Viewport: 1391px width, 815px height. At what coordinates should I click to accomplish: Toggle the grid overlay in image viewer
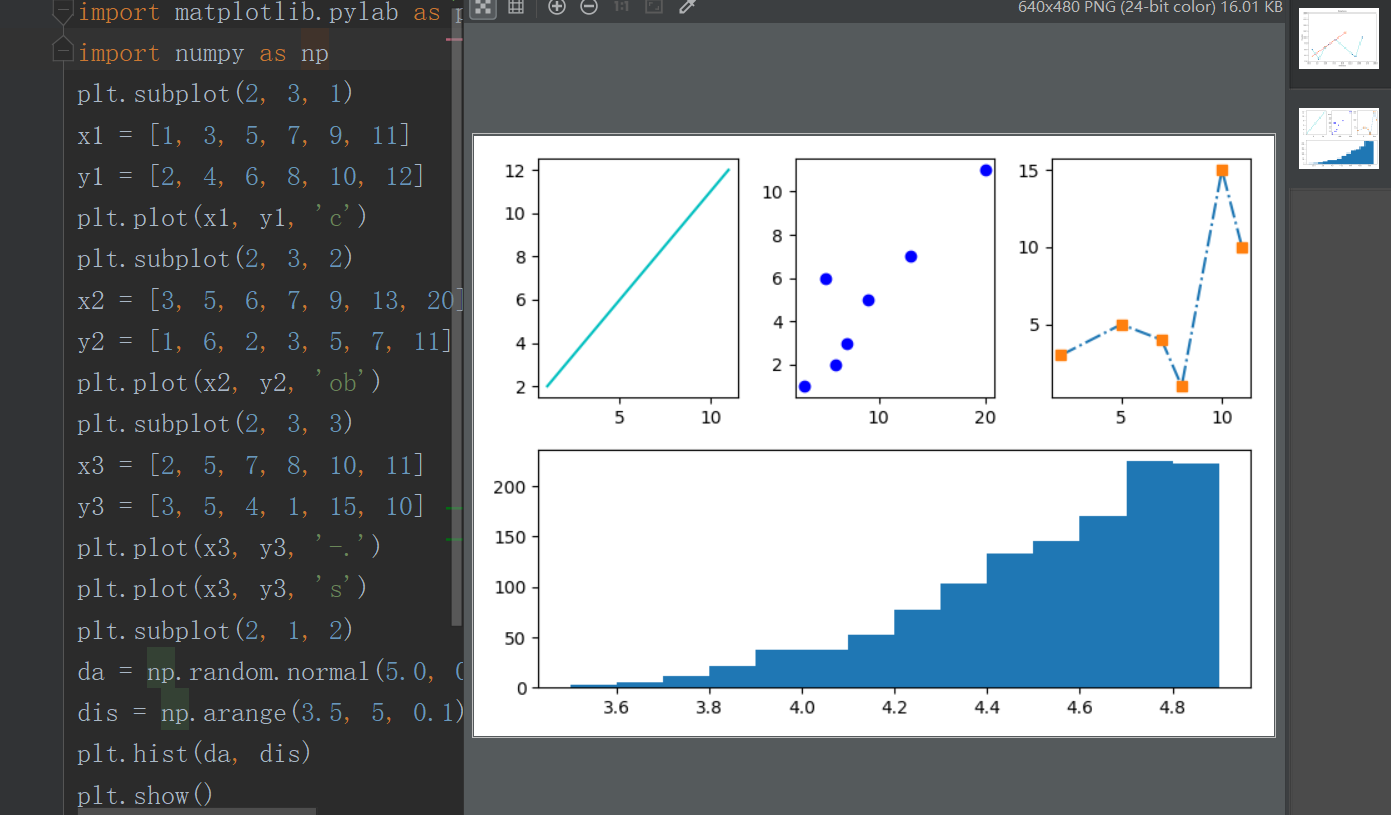[516, 7]
